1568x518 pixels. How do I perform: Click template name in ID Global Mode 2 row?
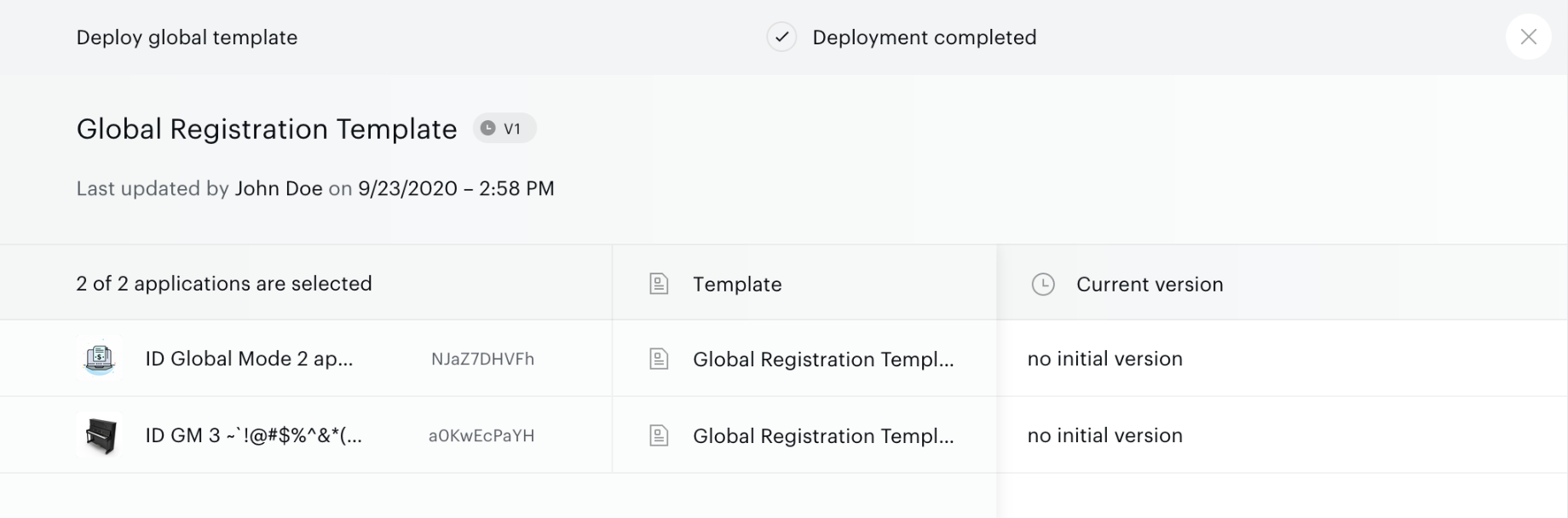pyautogui.click(x=823, y=359)
